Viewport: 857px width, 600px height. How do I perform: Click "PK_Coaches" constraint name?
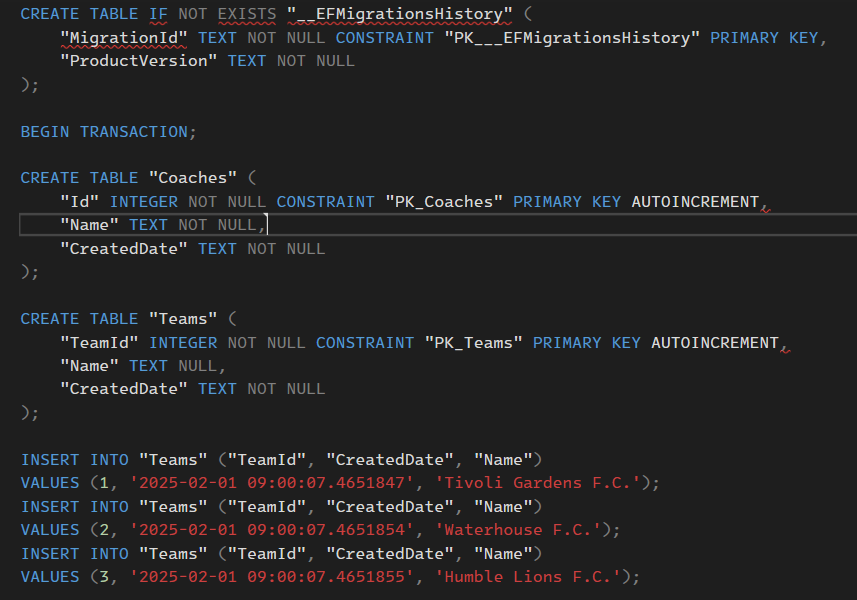coord(444,202)
